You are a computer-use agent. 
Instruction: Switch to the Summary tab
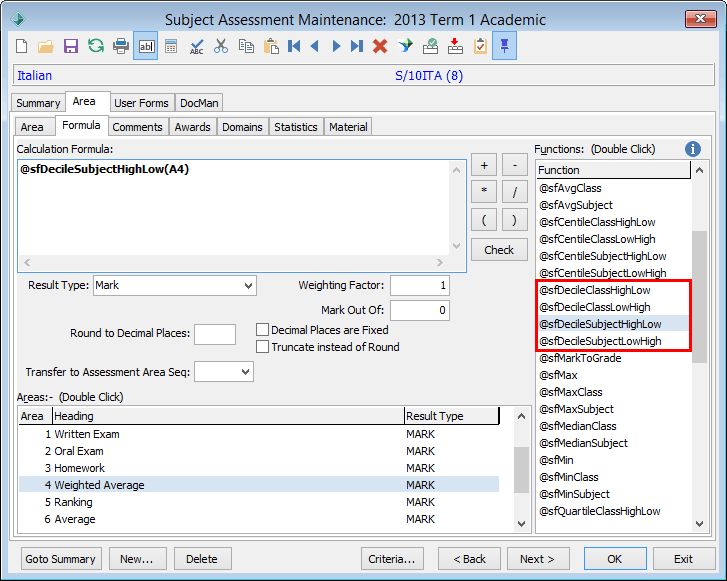click(38, 103)
